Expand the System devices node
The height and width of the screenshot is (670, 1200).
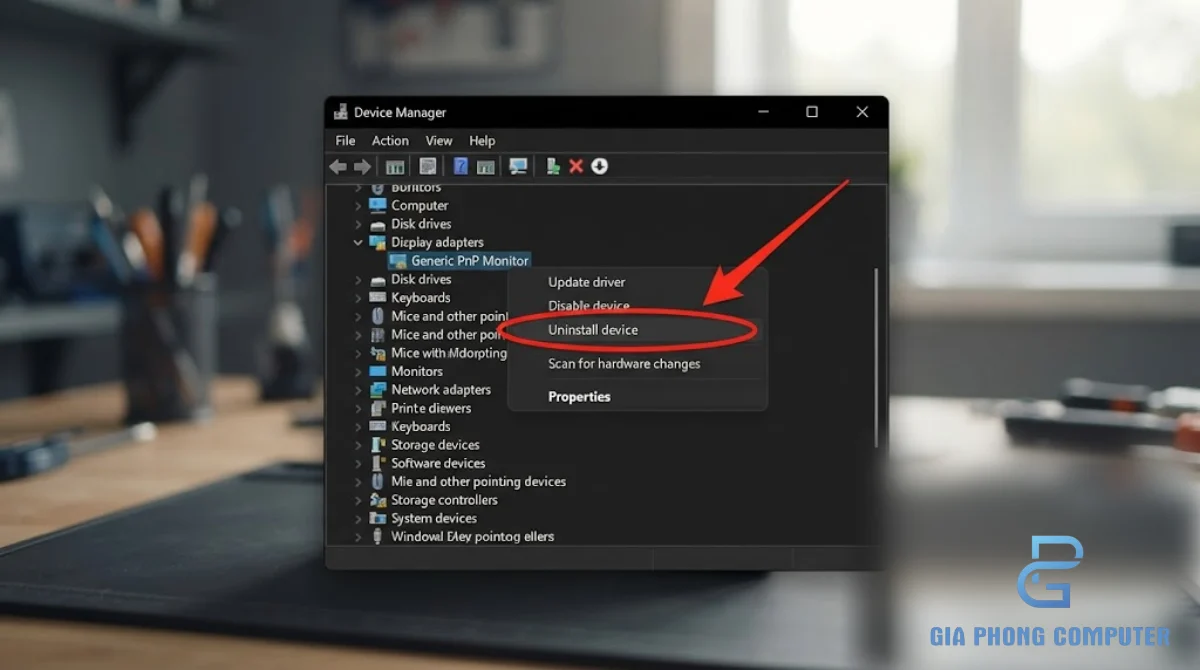point(359,518)
